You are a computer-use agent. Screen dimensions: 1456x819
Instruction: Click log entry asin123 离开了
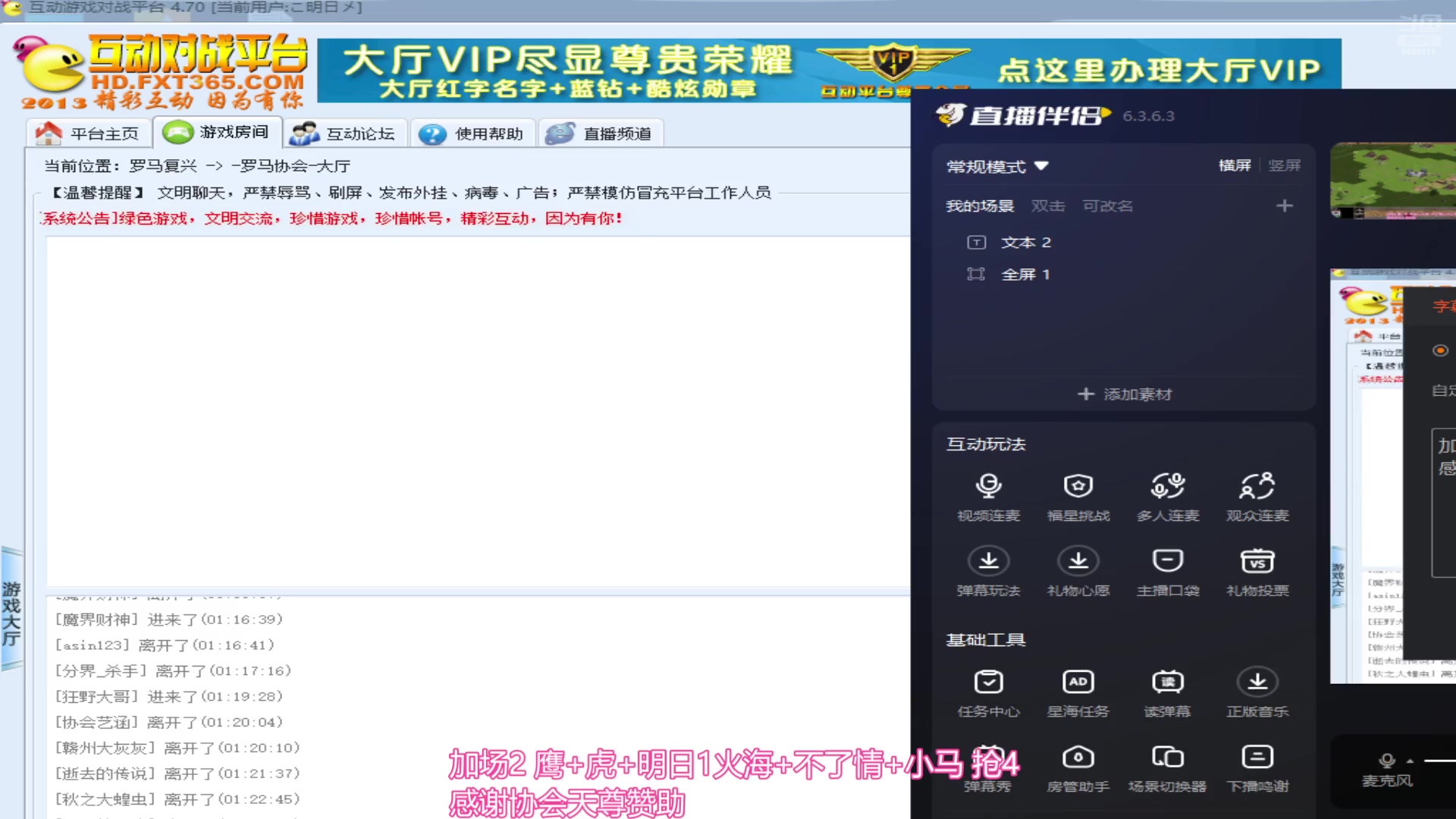[x=164, y=645]
